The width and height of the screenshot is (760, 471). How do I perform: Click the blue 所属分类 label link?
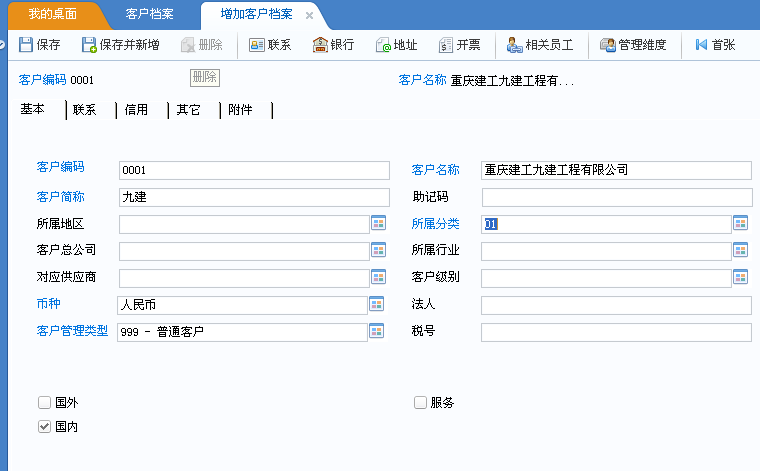tap(435, 224)
